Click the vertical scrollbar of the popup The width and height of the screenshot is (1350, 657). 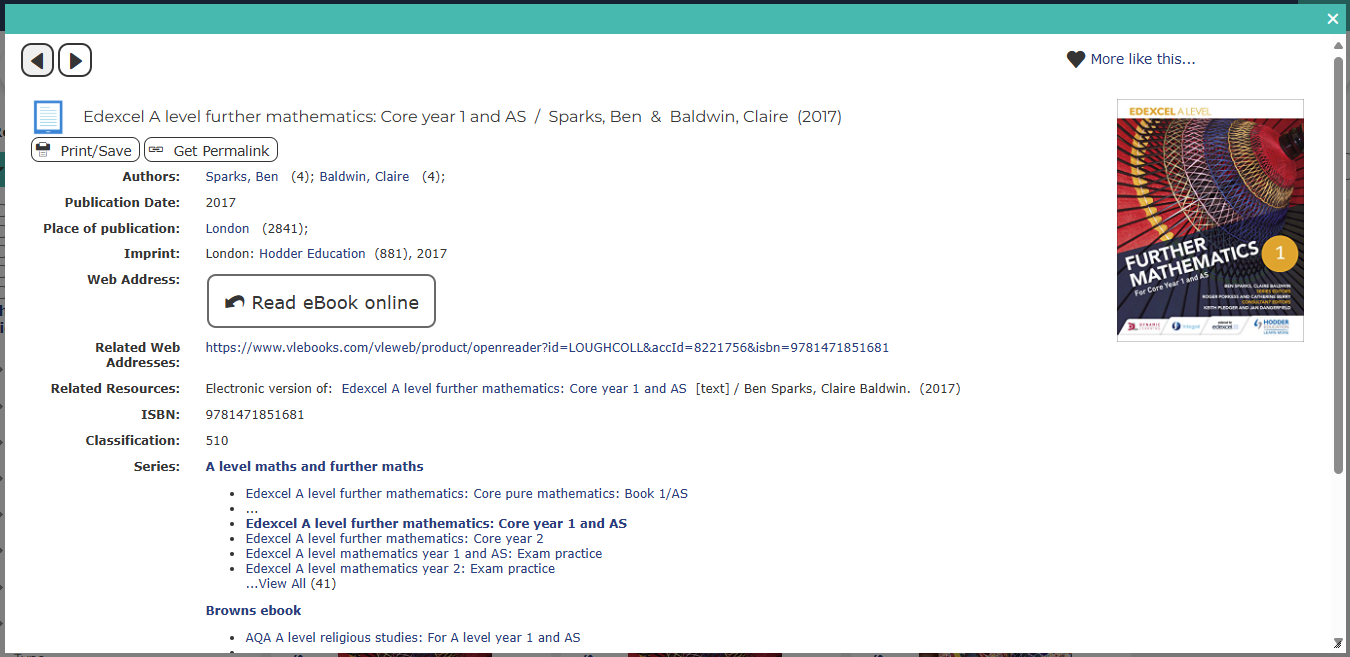point(1338,260)
